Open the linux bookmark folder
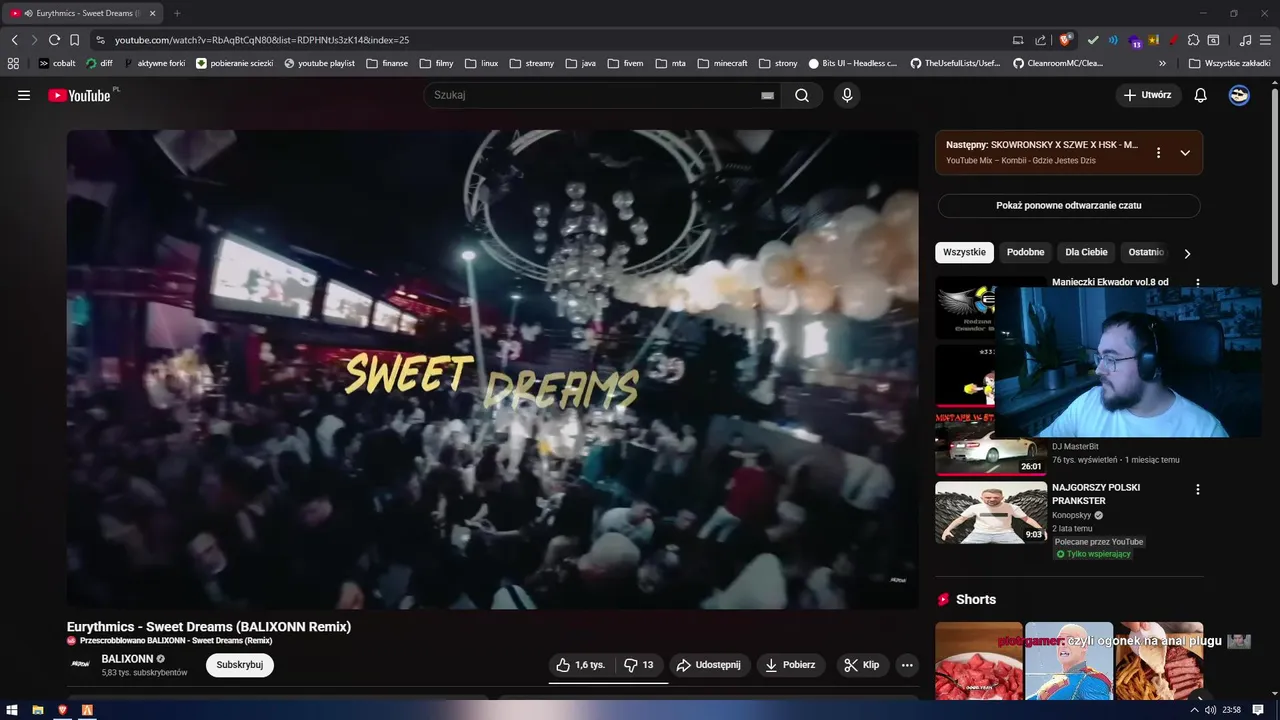Image resolution: width=1280 pixels, height=720 pixels. pos(481,63)
